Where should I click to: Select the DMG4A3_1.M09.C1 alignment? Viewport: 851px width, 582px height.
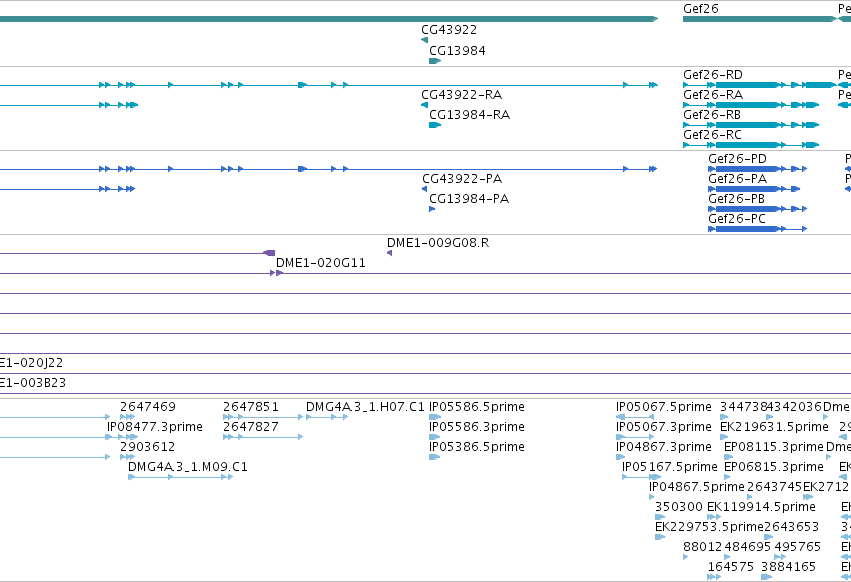pyautogui.click(x=181, y=477)
